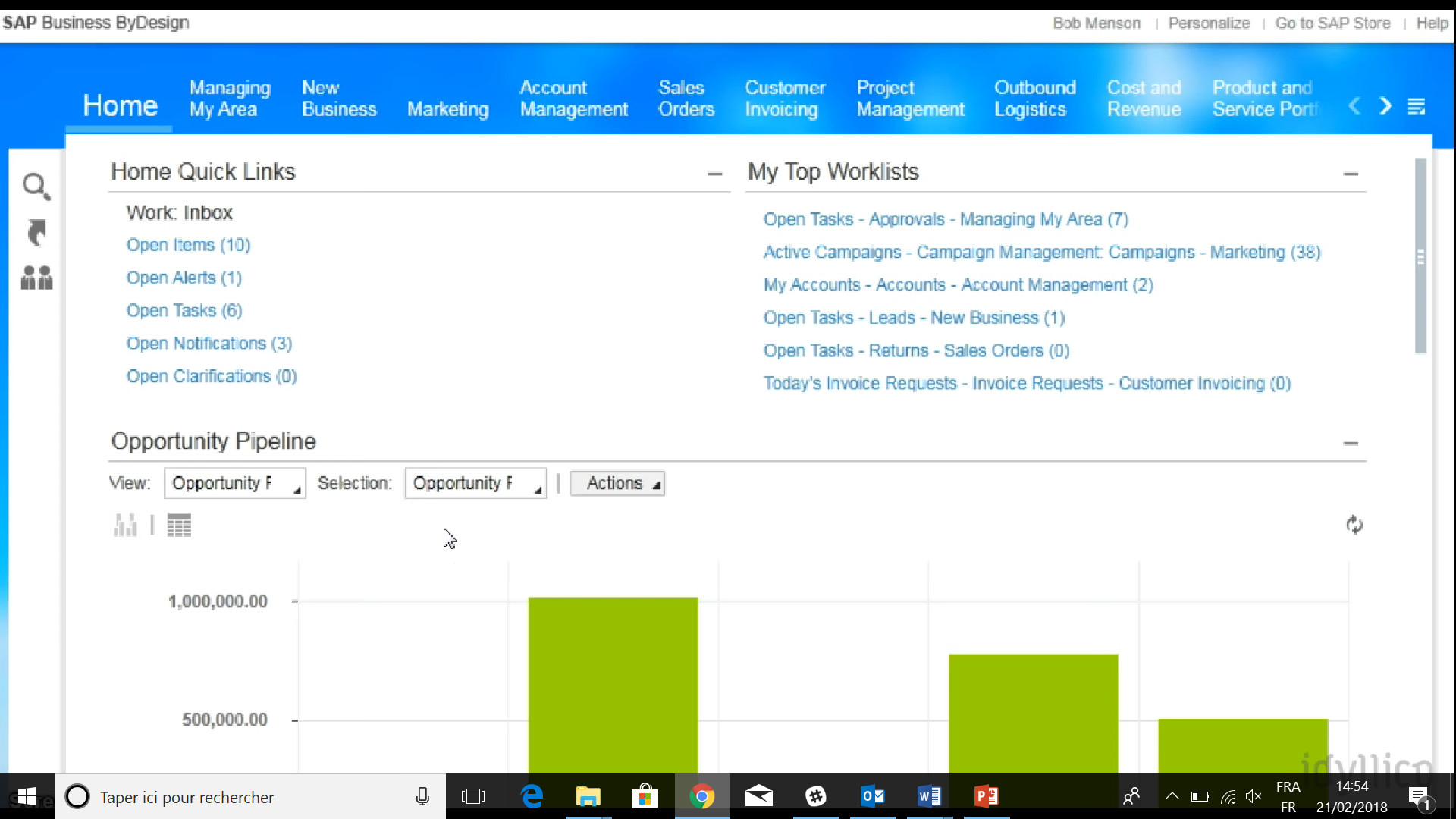The width and height of the screenshot is (1456, 819).
Task: Open Cost and Revenue work center
Action: [1144, 99]
